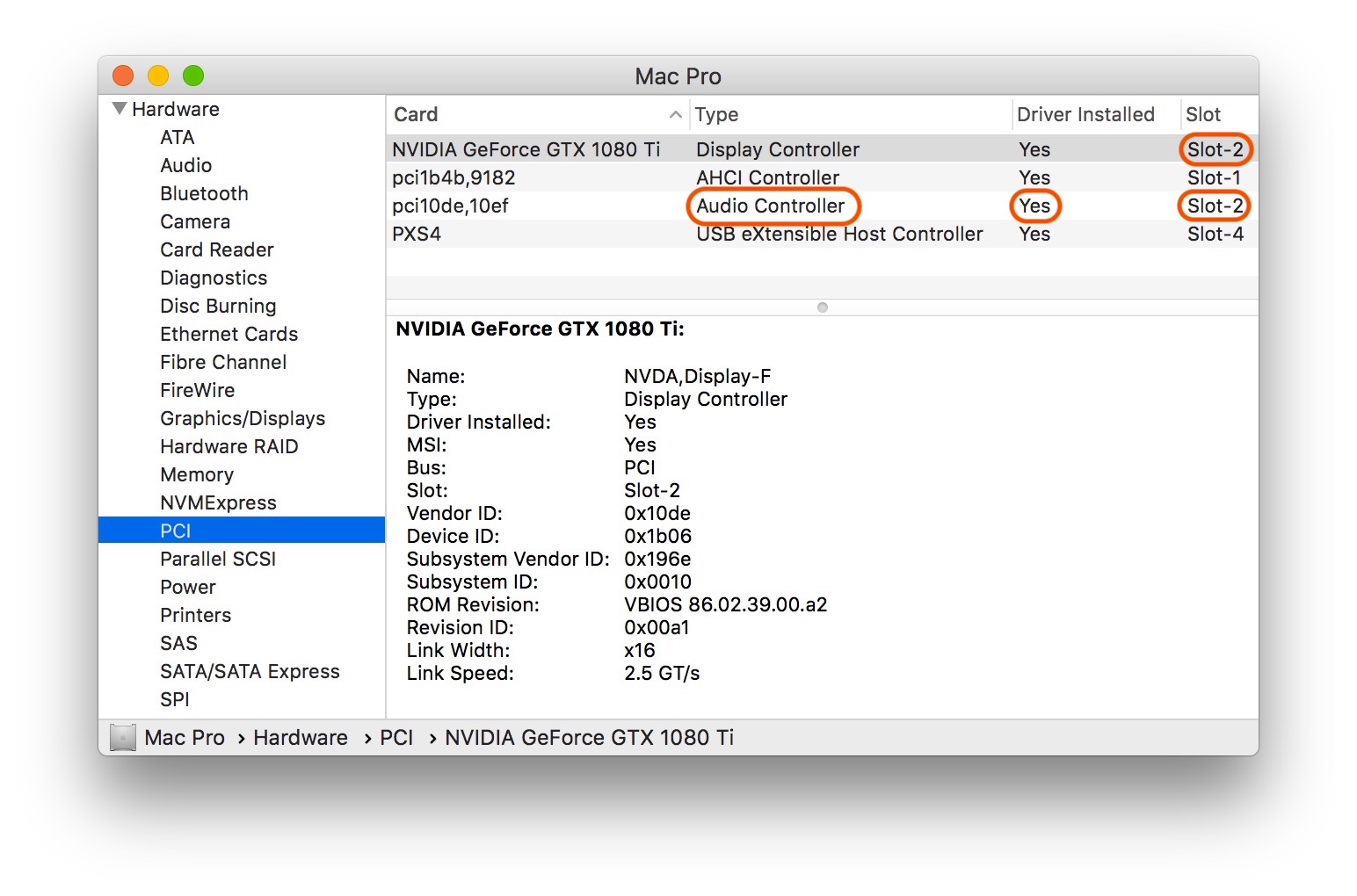The width and height of the screenshot is (1357, 896).
Task: Select NVMExpress in sidebar
Action: (219, 502)
